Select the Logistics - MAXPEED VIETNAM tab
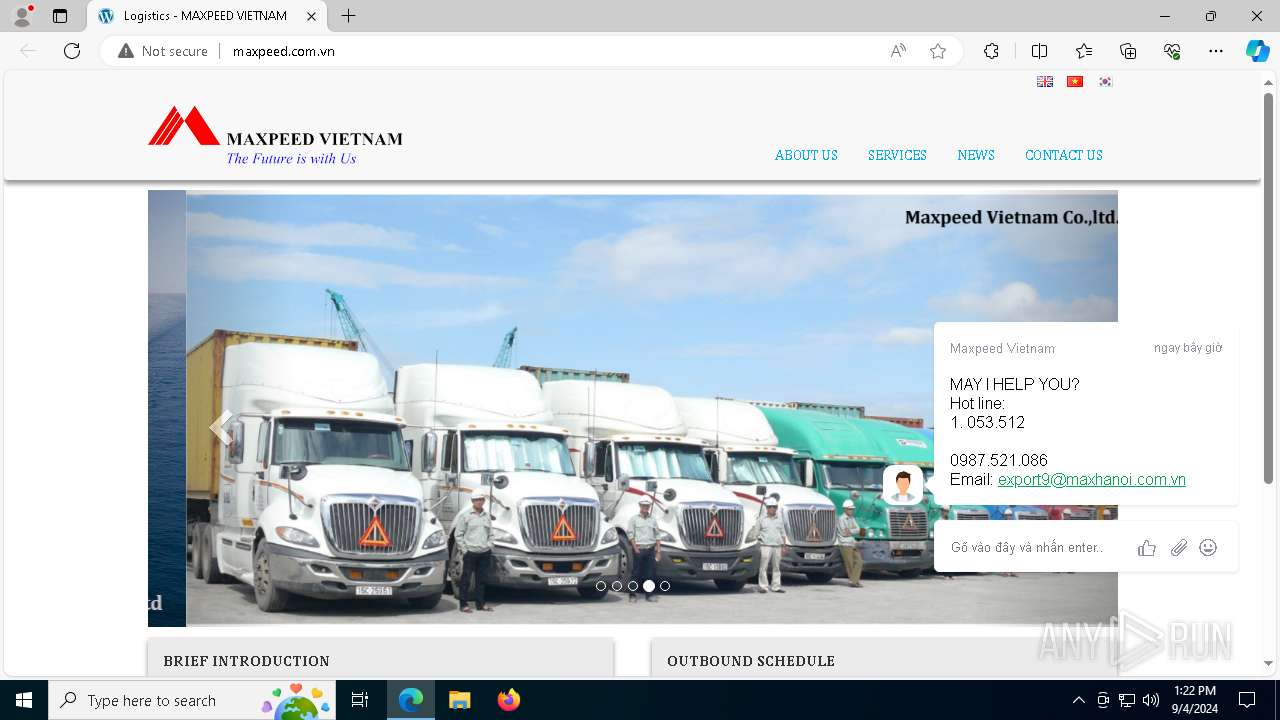Viewport: 1280px width, 720px height. [207, 16]
